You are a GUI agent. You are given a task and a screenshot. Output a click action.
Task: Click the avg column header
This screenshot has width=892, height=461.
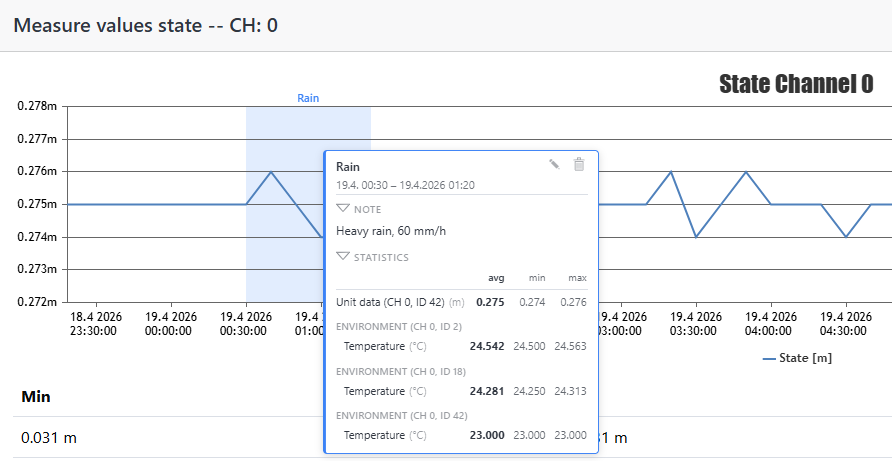496,278
